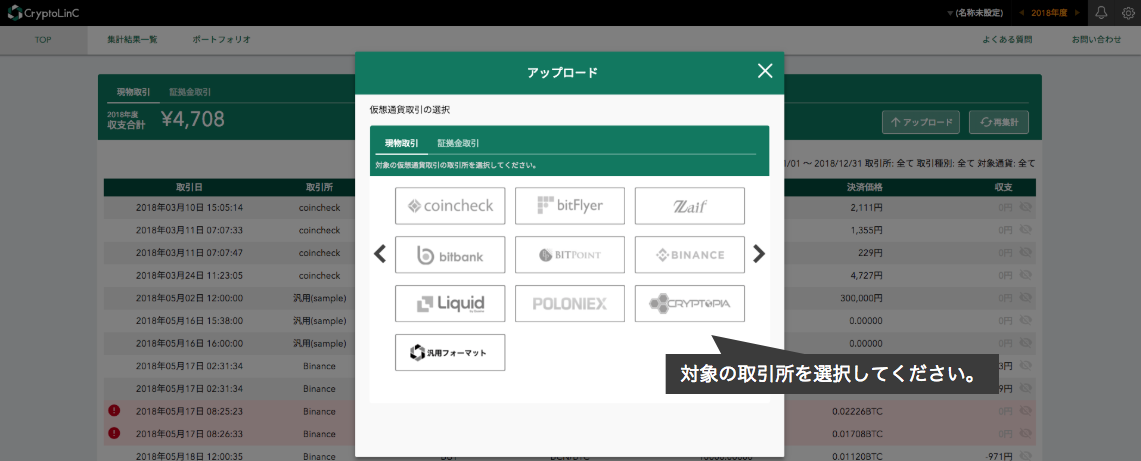Open the notifications bell
This screenshot has height=461, width=1141.
tap(1101, 12)
